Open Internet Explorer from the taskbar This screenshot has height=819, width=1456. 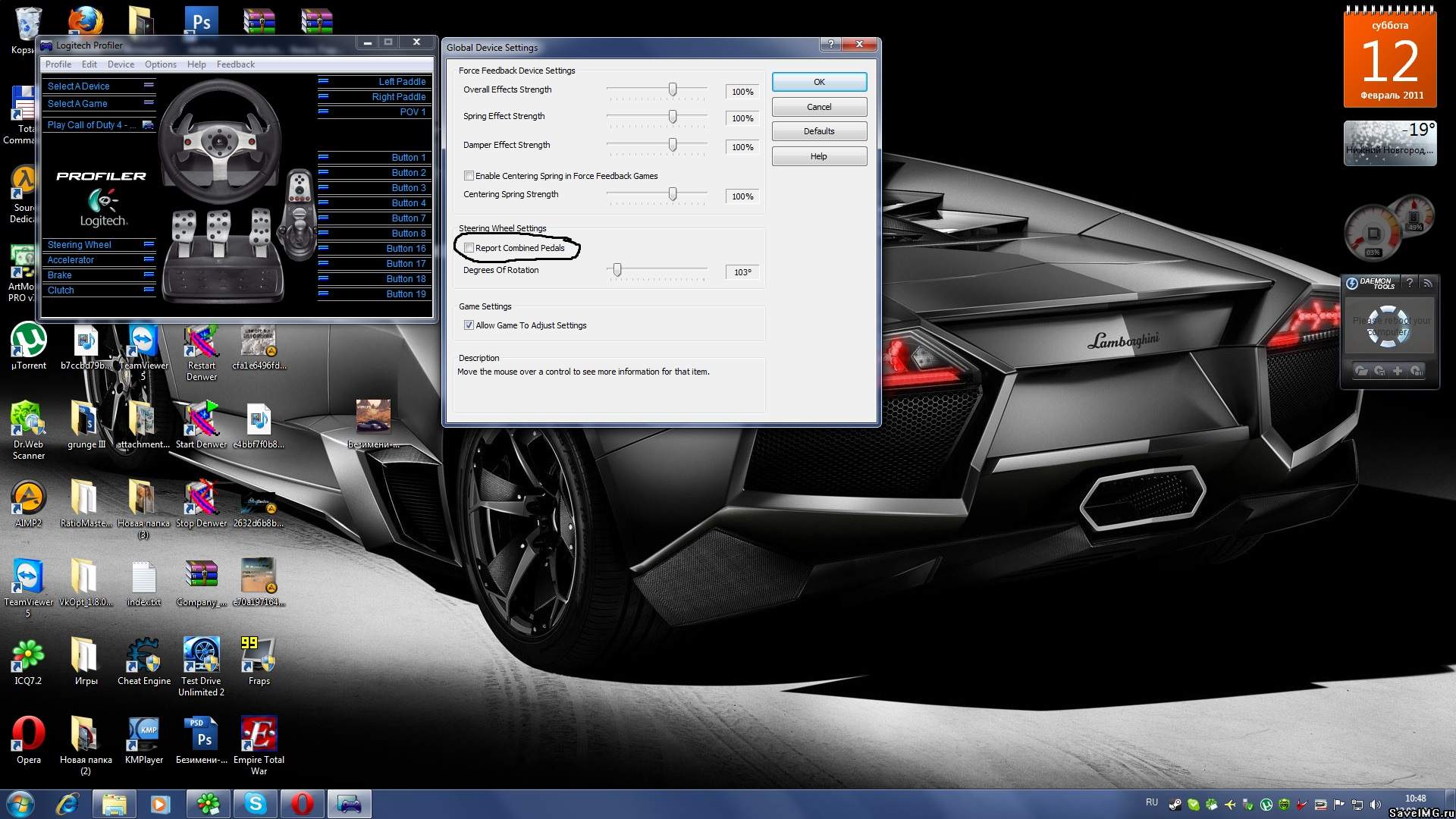point(67,803)
